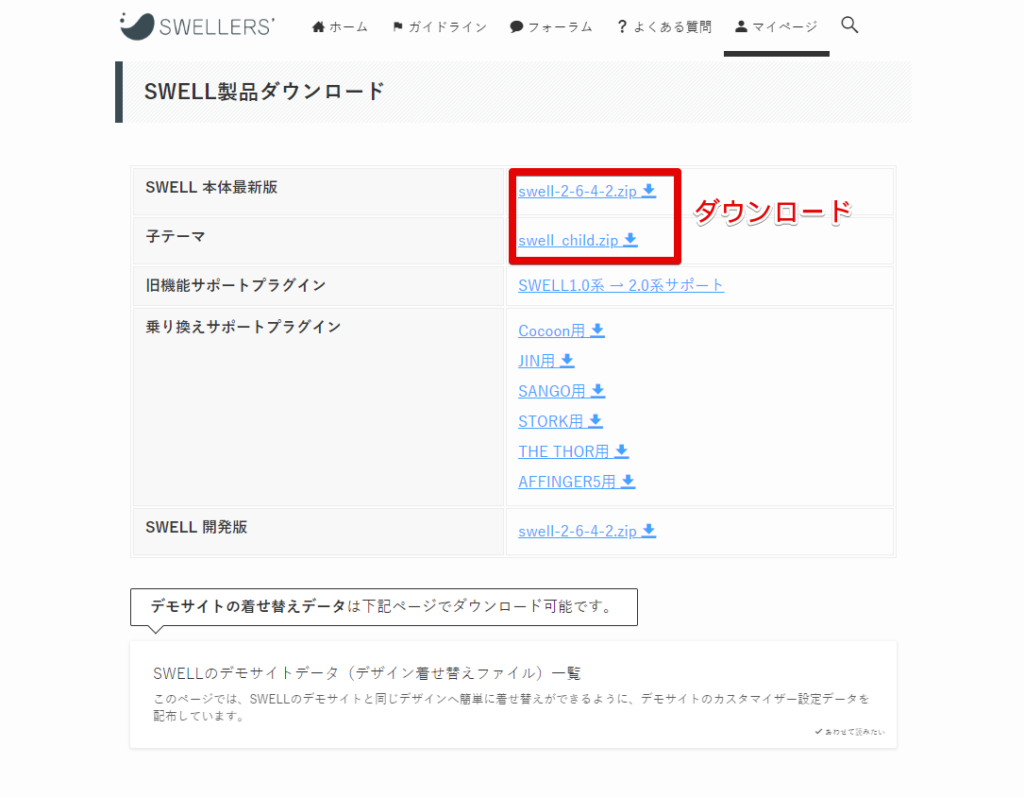Image resolution: width=1024 pixels, height=797 pixels.
Task: Click question mark icon beside よくある質問
Action: (x=622, y=27)
